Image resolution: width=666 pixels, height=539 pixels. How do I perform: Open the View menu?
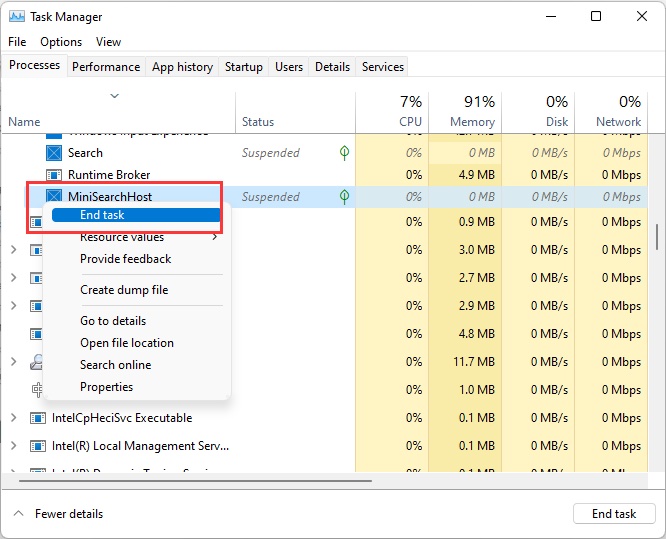[x=108, y=42]
